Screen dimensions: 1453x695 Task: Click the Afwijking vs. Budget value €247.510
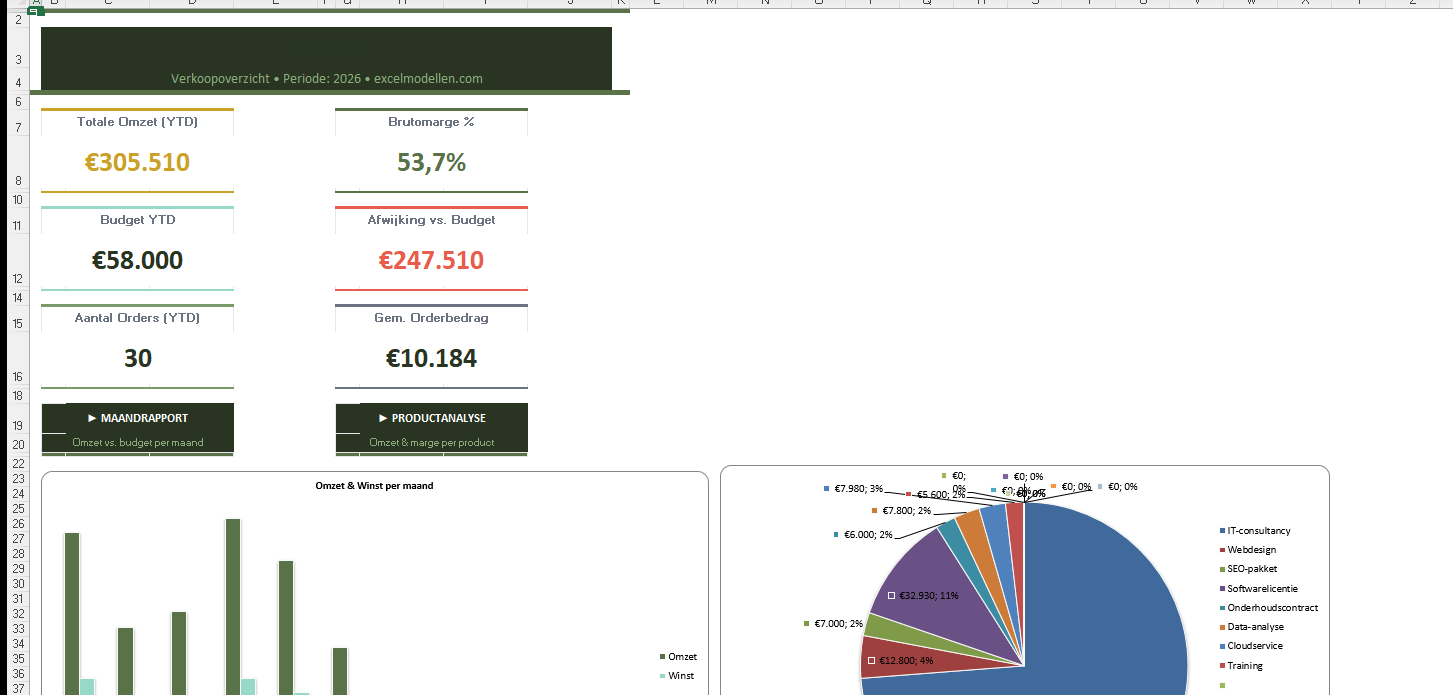tap(431, 261)
